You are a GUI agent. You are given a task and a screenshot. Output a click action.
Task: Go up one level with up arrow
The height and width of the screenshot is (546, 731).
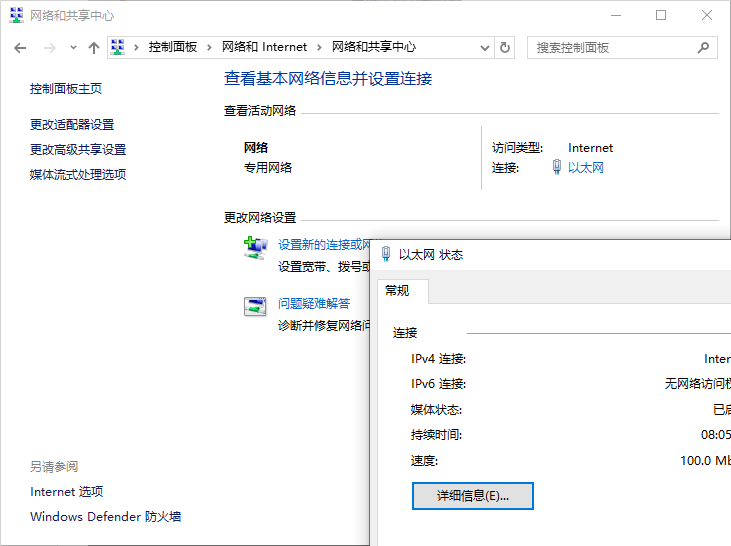pos(94,48)
